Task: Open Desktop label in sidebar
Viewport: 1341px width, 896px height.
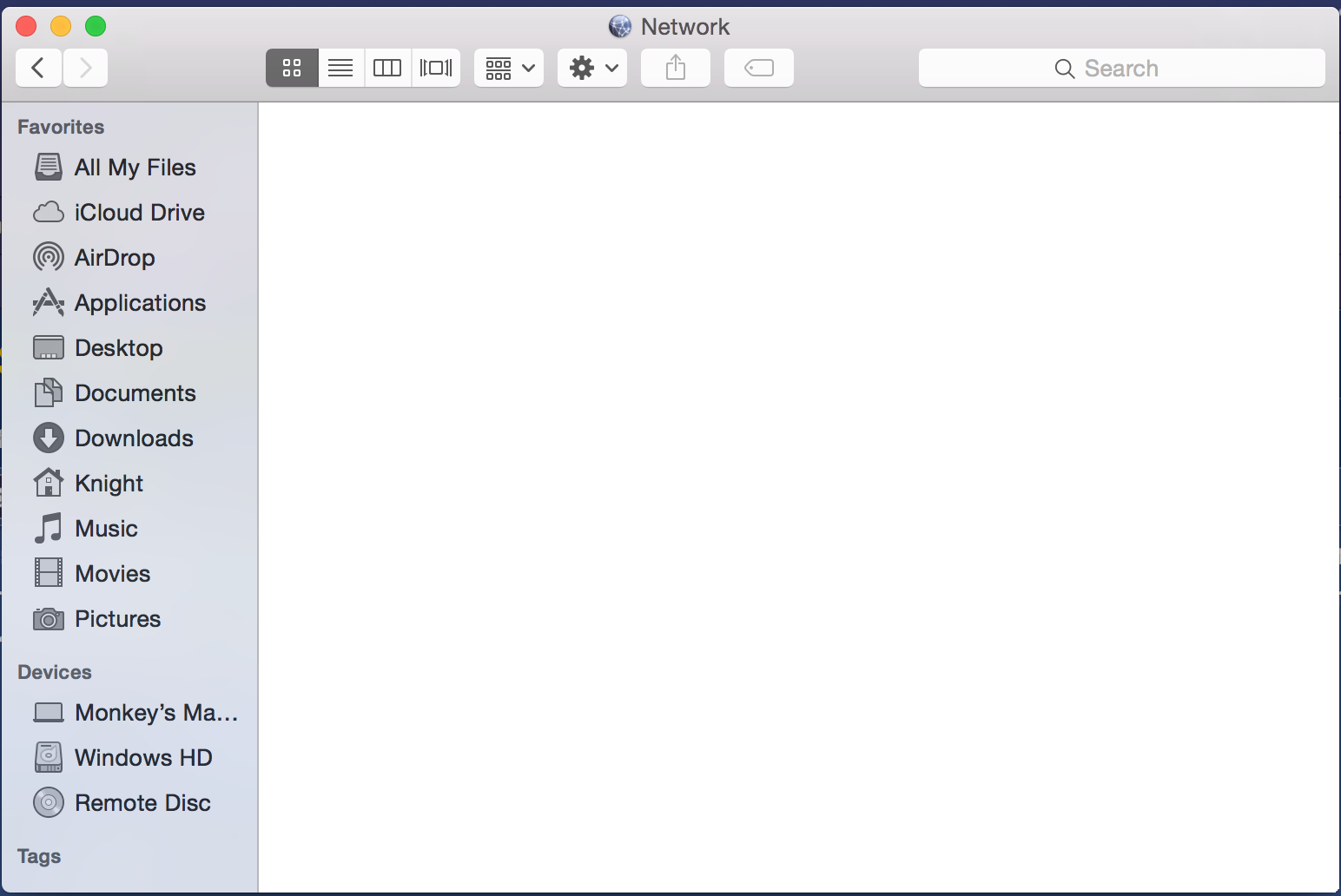Action: tap(119, 348)
